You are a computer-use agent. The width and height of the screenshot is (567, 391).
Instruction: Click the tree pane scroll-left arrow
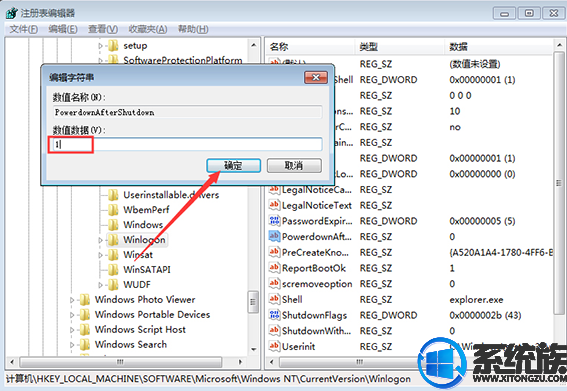tap(12, 362)
